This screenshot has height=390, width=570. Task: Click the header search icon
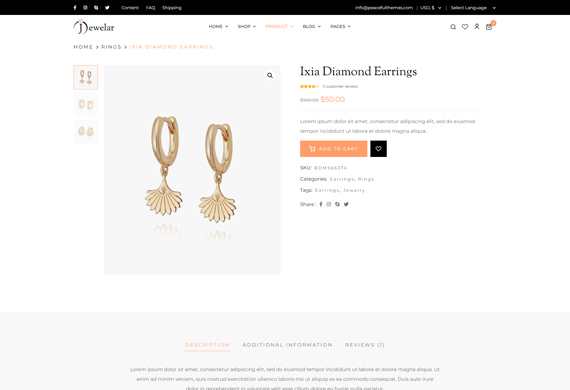pos(453,27)
